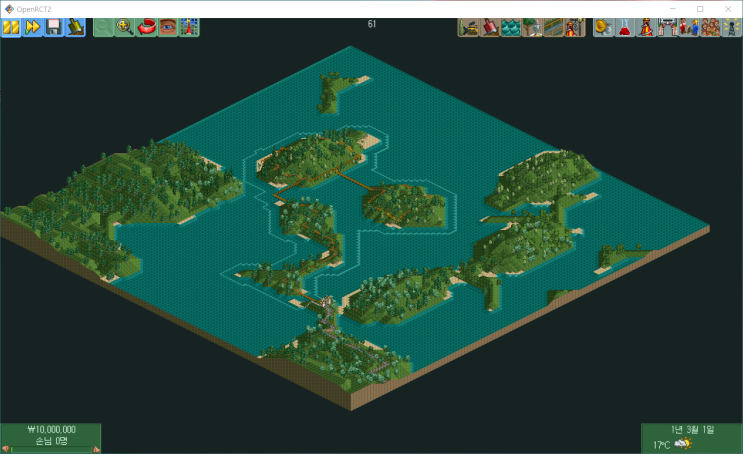Click the weather cloud-sun icon
Image resolution: width=743 pixels, height=454 pixels.
(683, 444)
